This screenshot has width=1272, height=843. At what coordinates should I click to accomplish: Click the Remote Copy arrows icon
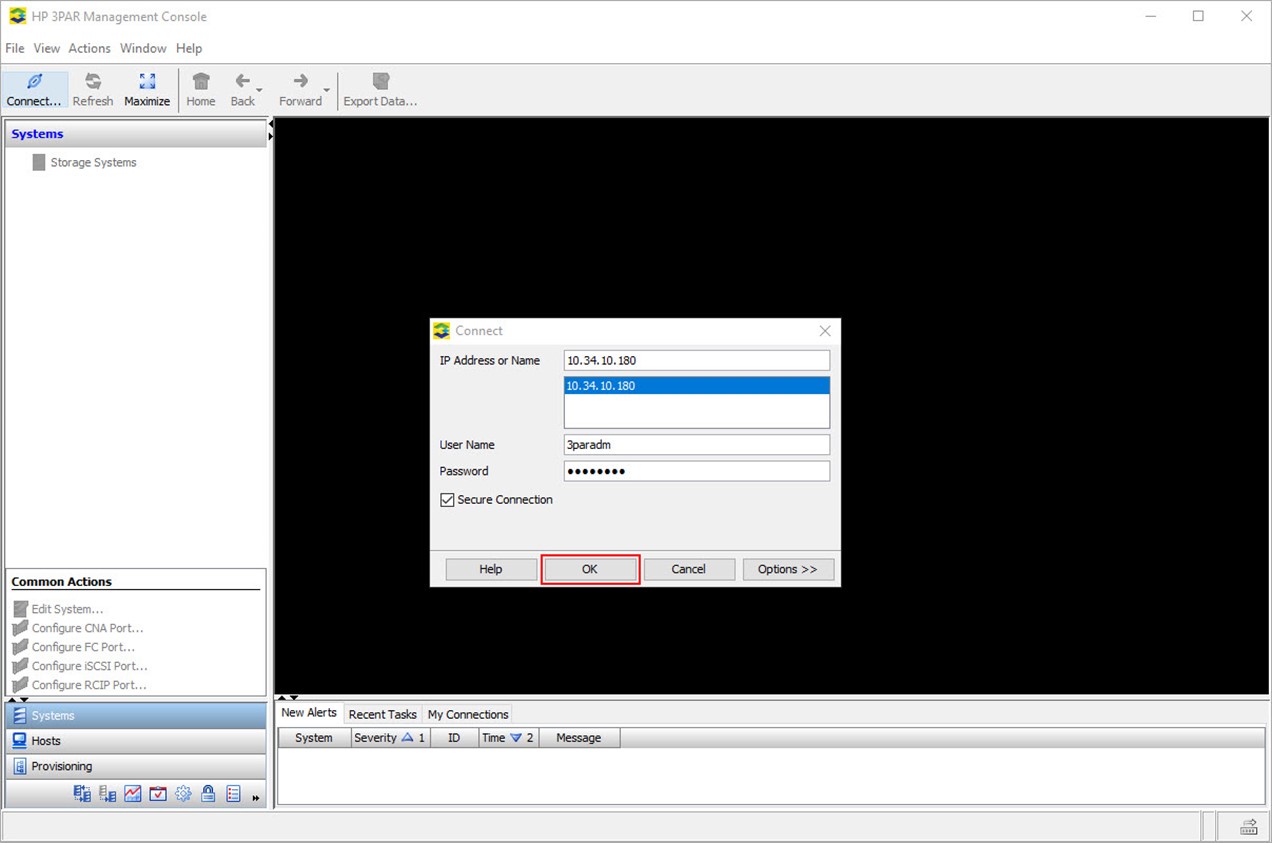82,794
